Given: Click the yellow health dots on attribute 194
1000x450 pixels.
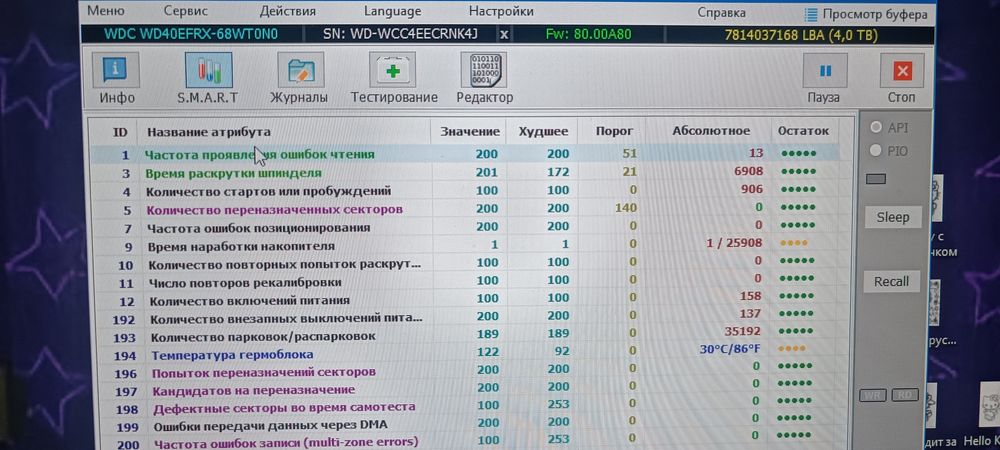Looking at the screenshot, I should 793,349.
